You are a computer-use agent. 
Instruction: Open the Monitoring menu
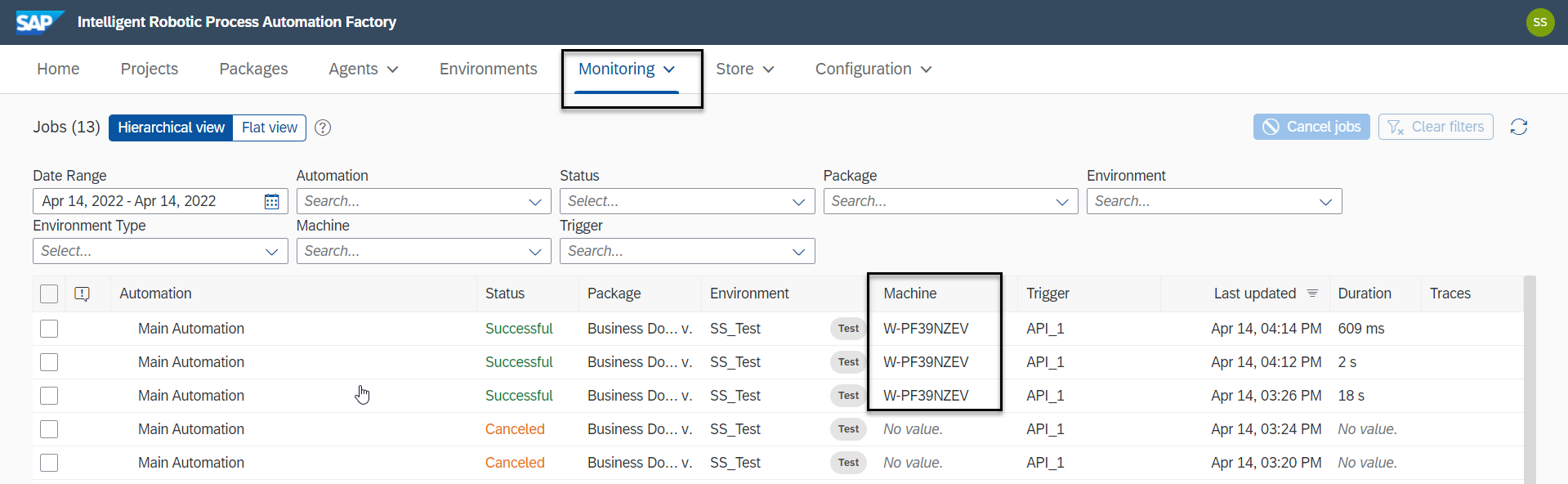(627, 69)
